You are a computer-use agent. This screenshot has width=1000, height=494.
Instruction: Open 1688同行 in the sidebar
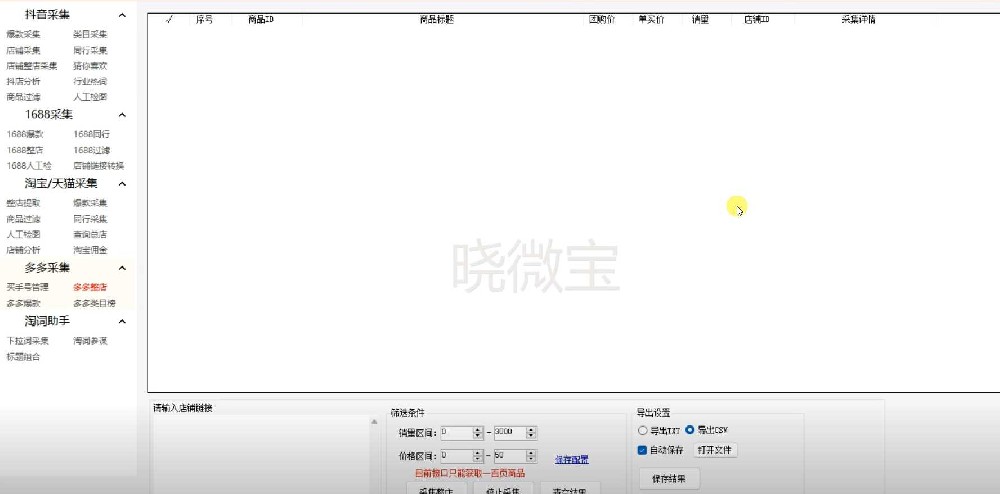click(92, 134)
